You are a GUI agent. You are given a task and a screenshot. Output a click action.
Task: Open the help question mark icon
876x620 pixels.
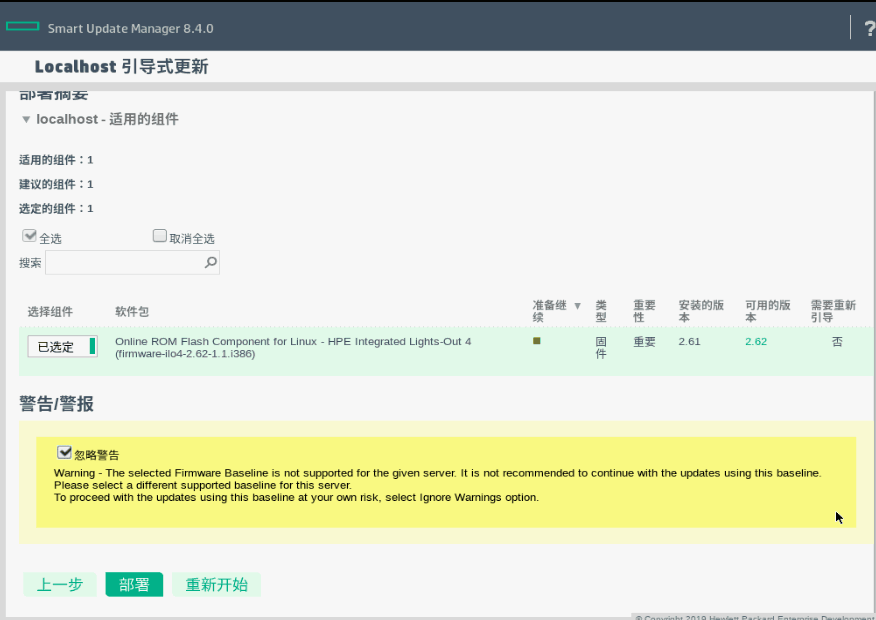(x=868, y=28)
